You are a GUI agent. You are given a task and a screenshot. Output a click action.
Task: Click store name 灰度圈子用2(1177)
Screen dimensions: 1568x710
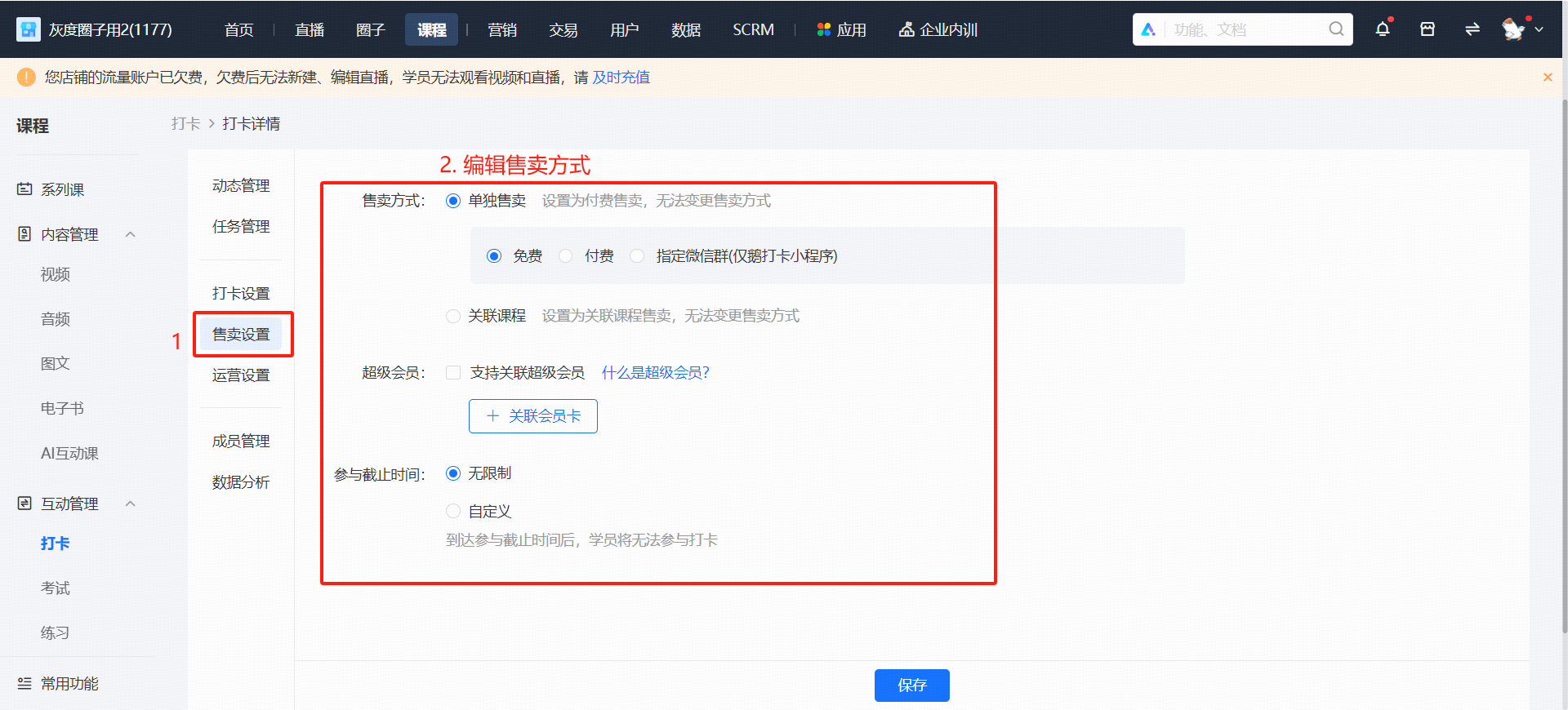(x=110, y=30)
